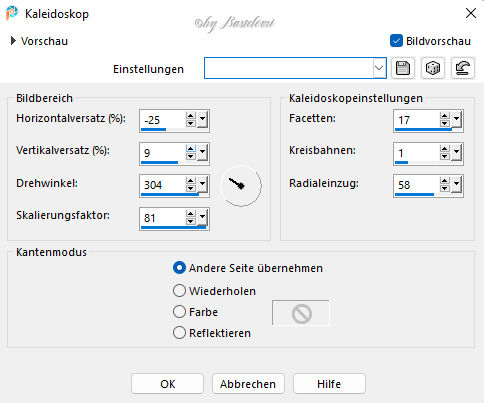Choose the Reflektieren radio option
Viewport: 484px width, 403px height.
pyautogui.click(x=179, y=333)
